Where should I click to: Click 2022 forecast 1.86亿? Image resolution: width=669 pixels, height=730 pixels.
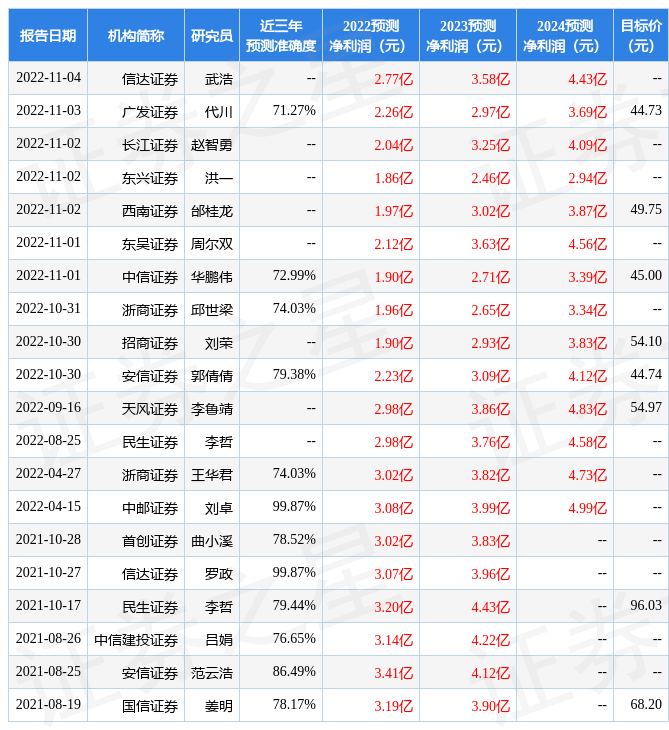coord(394,178)
